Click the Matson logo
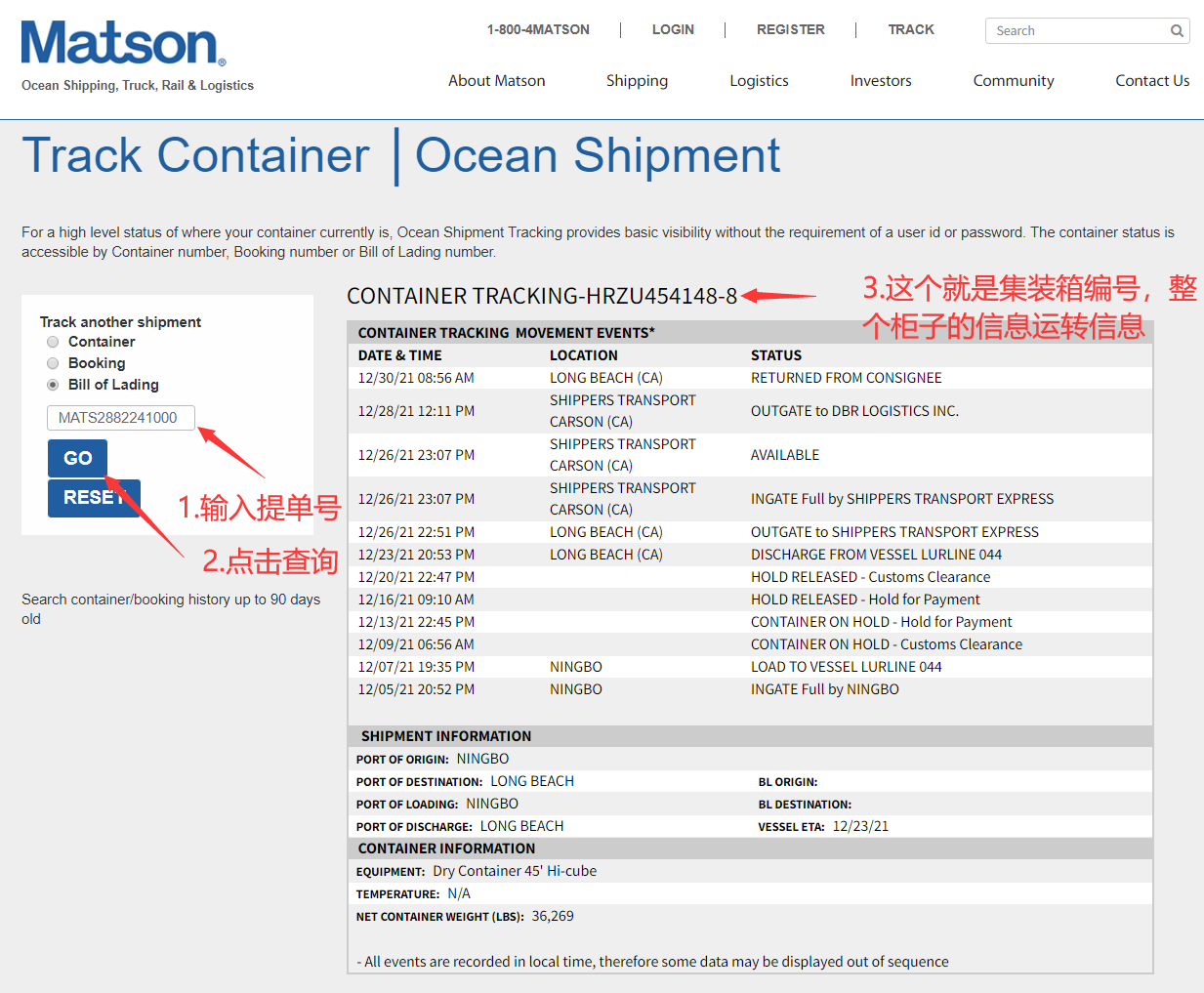The height and width of the screenshot is (993, 1204). [x=124, y=46]
